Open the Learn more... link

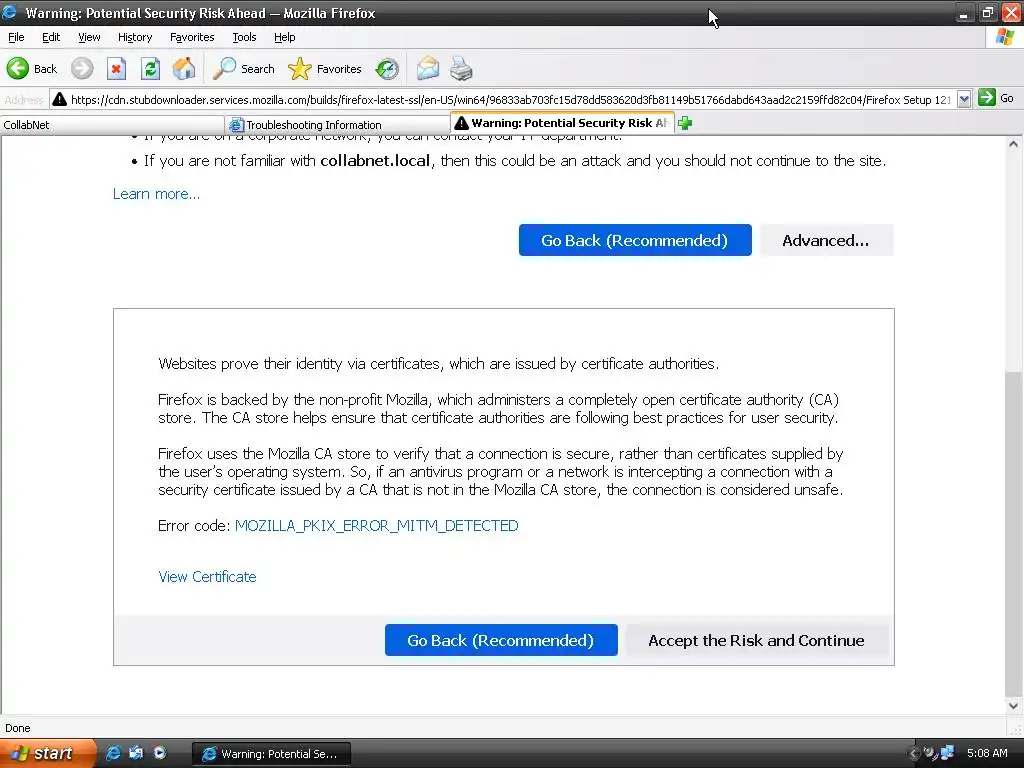point(156,194)
